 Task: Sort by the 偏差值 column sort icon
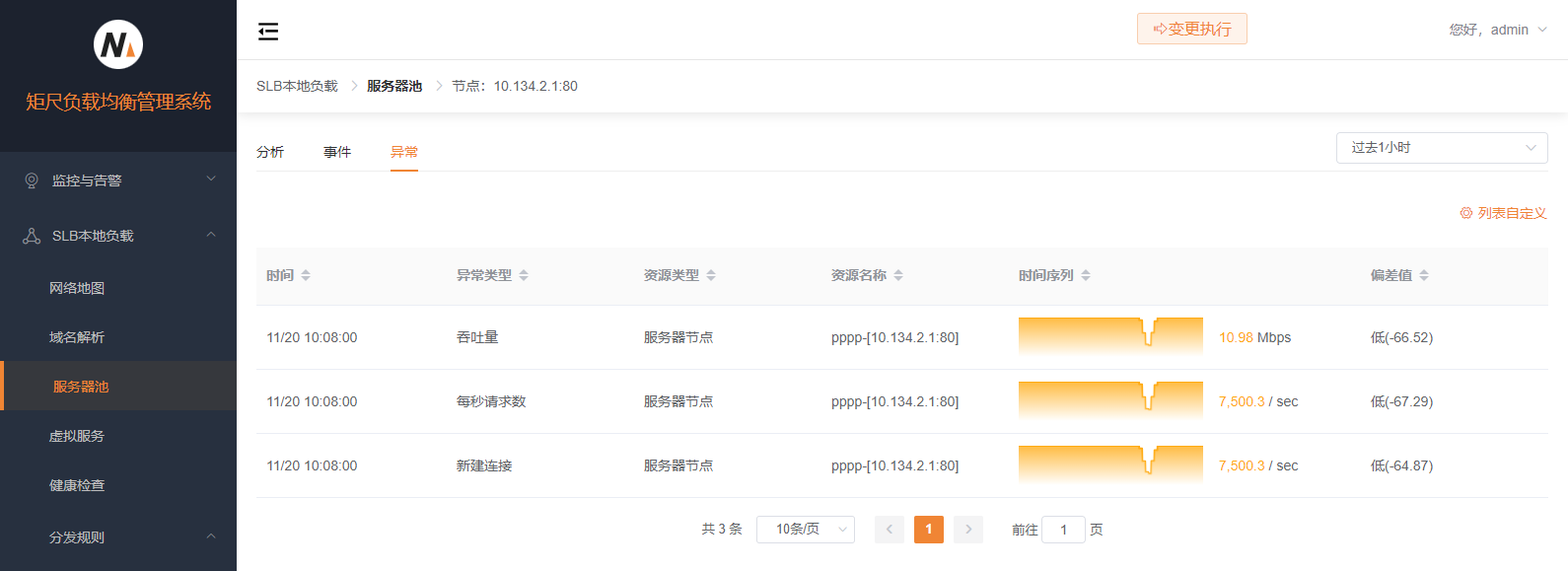(1424, 275)
